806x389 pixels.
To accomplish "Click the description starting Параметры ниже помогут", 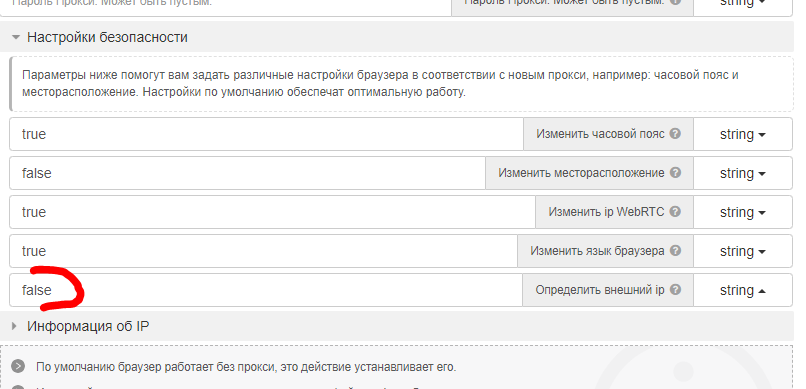I will 380,84.
